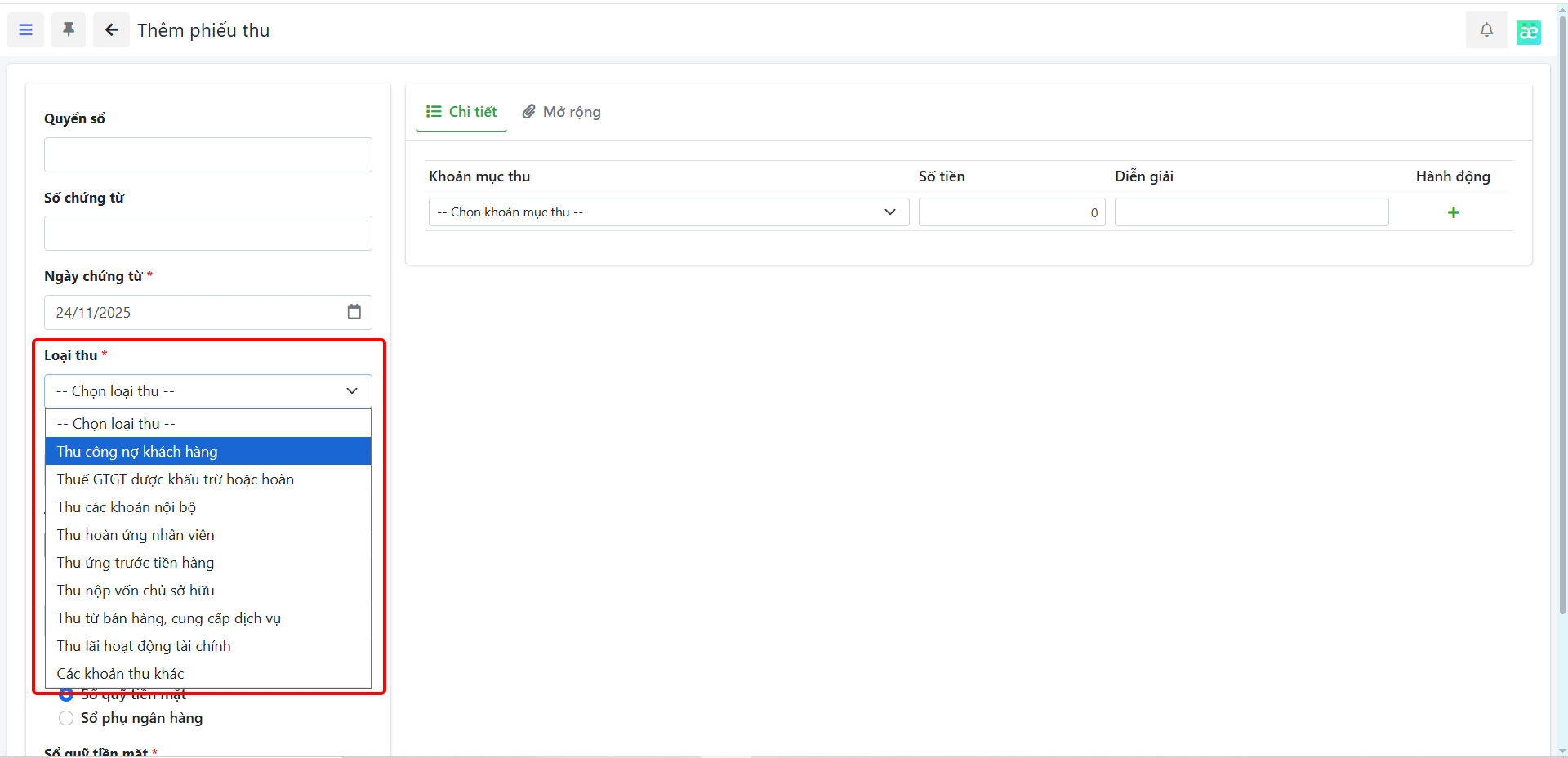Open the Mở rộng tab
1568x758 pixels.
[562, 112]
